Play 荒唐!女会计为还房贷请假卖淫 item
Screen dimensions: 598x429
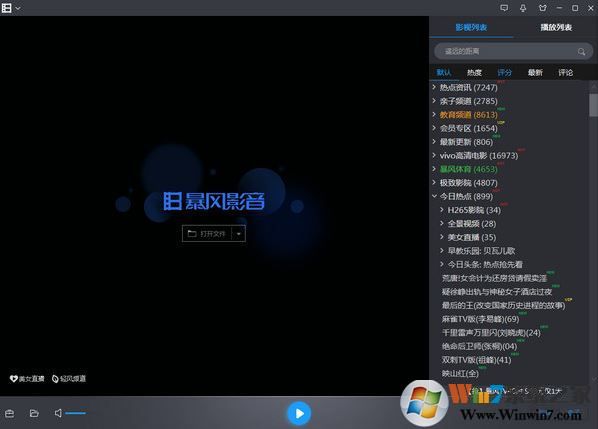pos(494,278)
